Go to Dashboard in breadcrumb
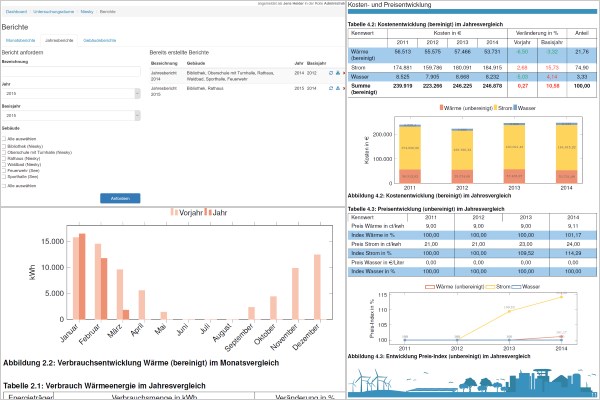 pyautogui.click(x=17, y=12)
